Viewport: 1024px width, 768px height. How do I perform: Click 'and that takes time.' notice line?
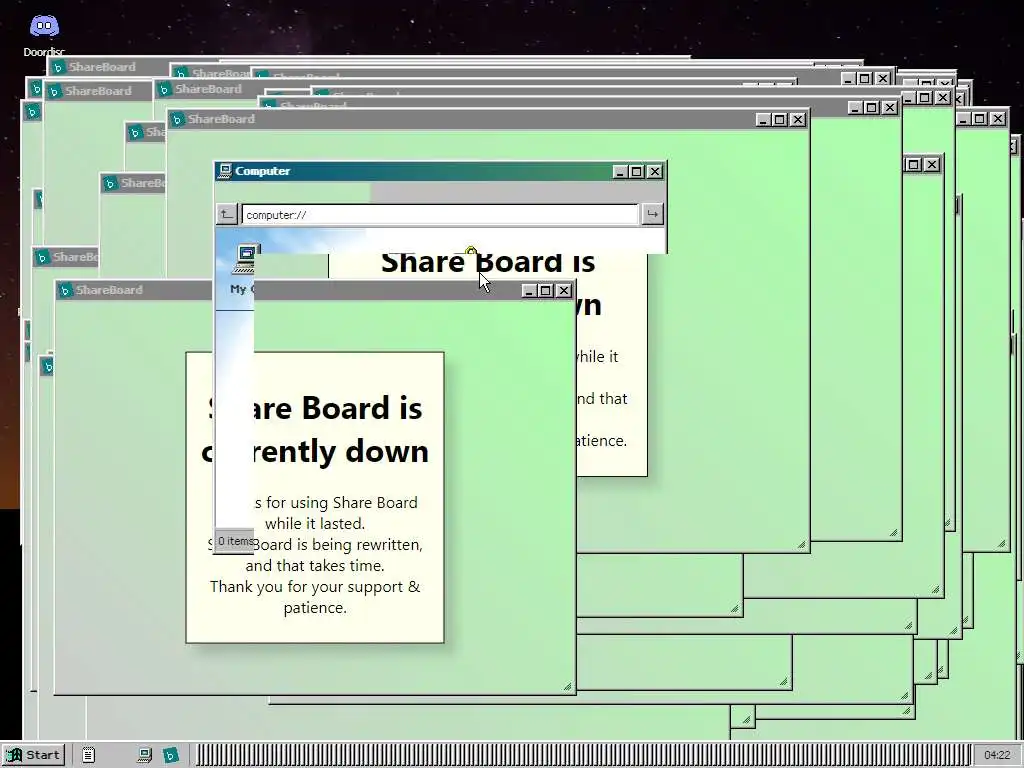pyautogui.click(x=315, y=566)
